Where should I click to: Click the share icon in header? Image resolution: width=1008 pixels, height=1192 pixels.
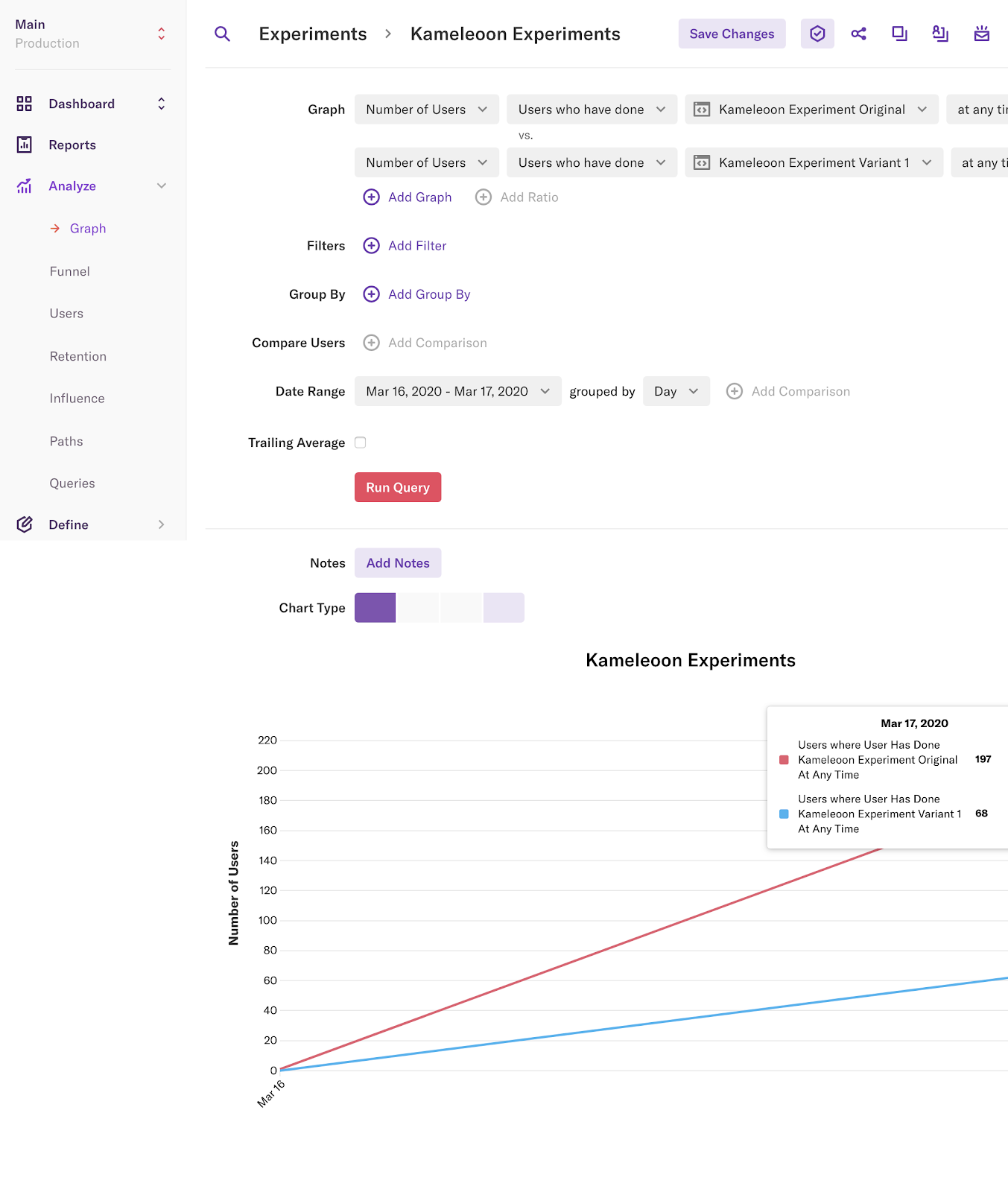[x=858, y=34]
